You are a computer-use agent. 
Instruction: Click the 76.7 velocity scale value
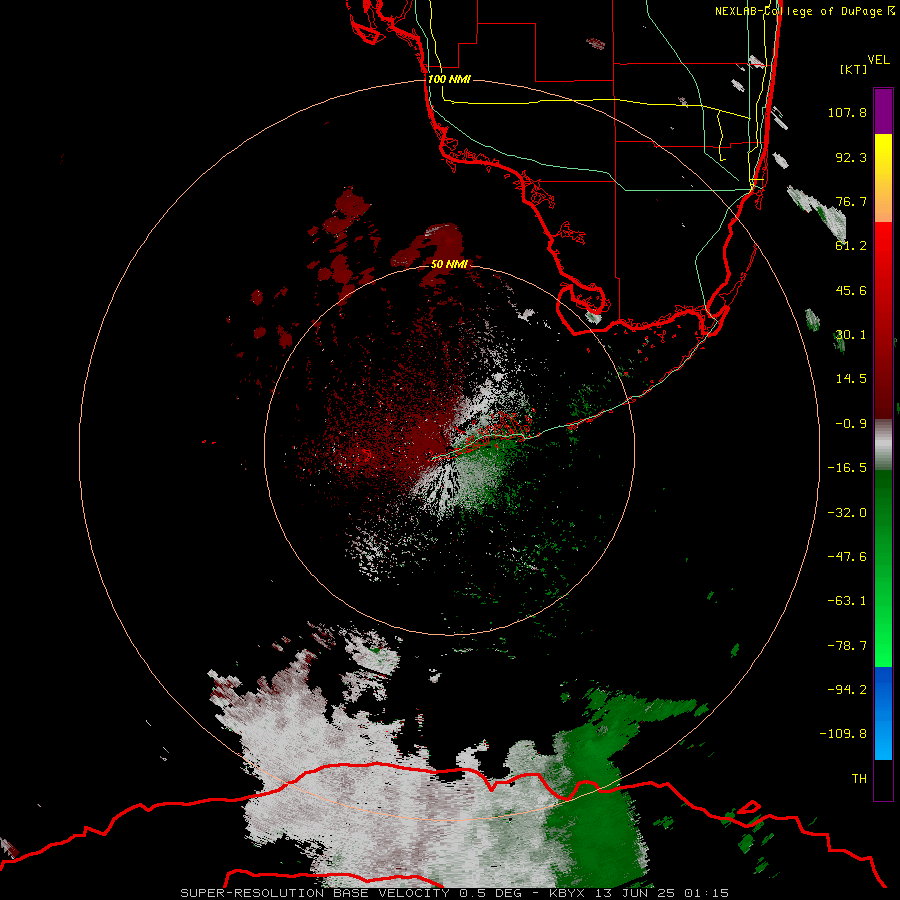(x=851, y=201)
